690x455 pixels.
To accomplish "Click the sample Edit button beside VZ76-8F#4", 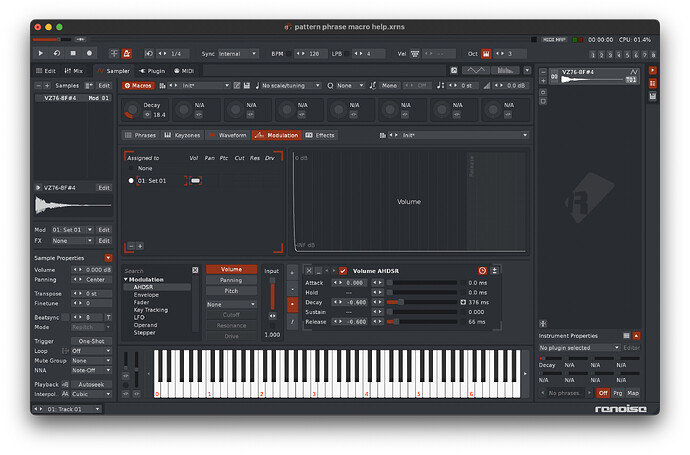I will point(104,187).
